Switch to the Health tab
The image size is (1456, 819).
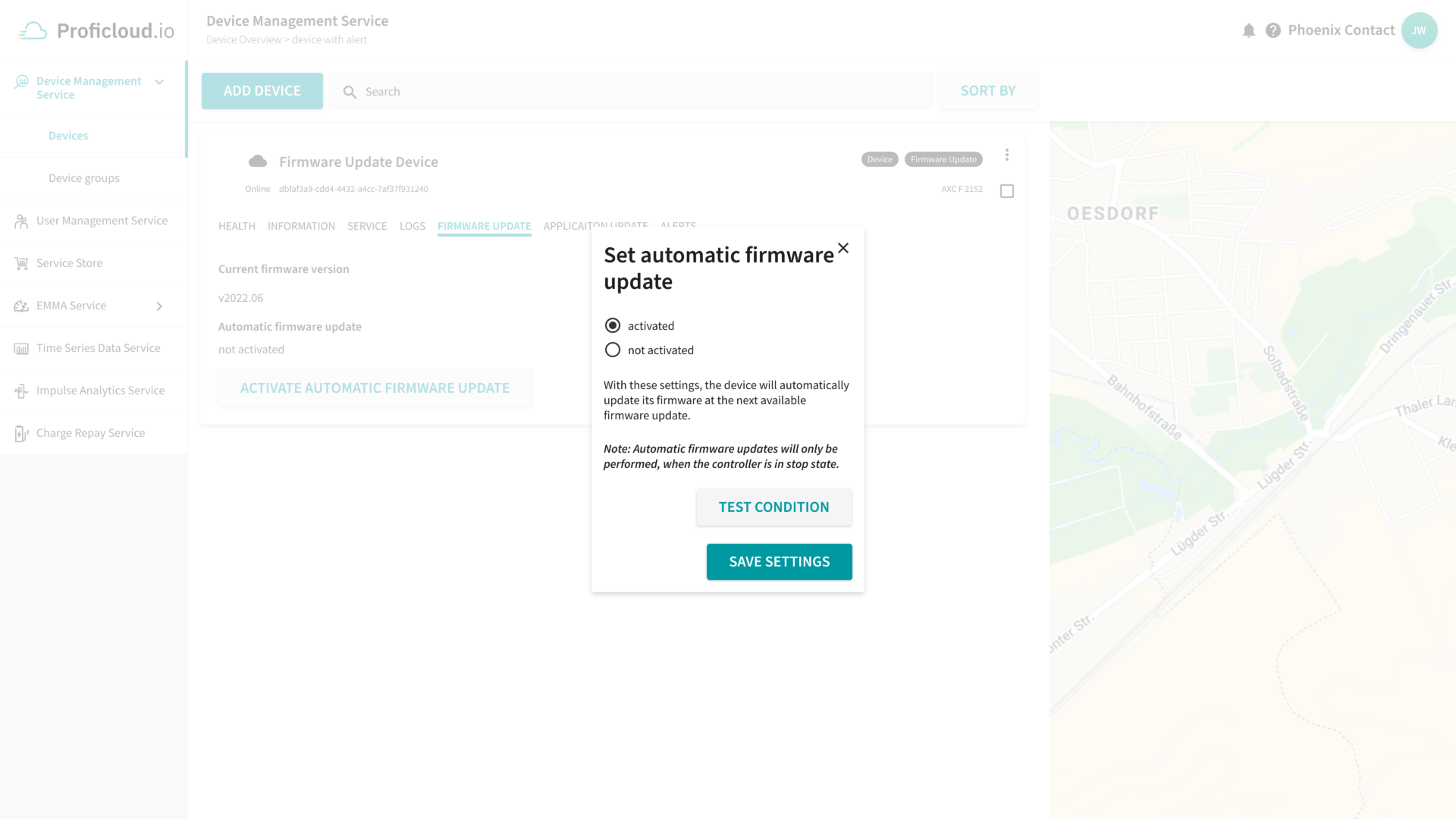(x=237, y=226)
